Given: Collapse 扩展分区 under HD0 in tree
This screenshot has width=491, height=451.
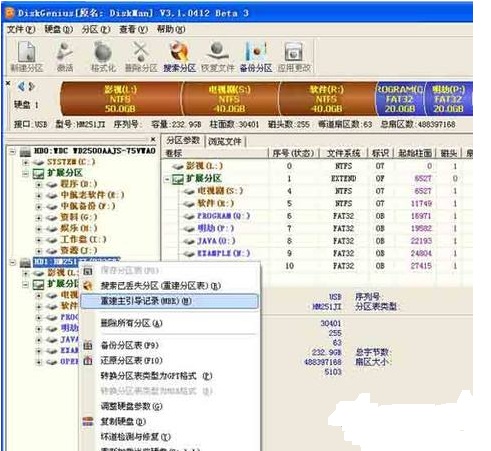Looking at the screenshot, I should point(25,173).
